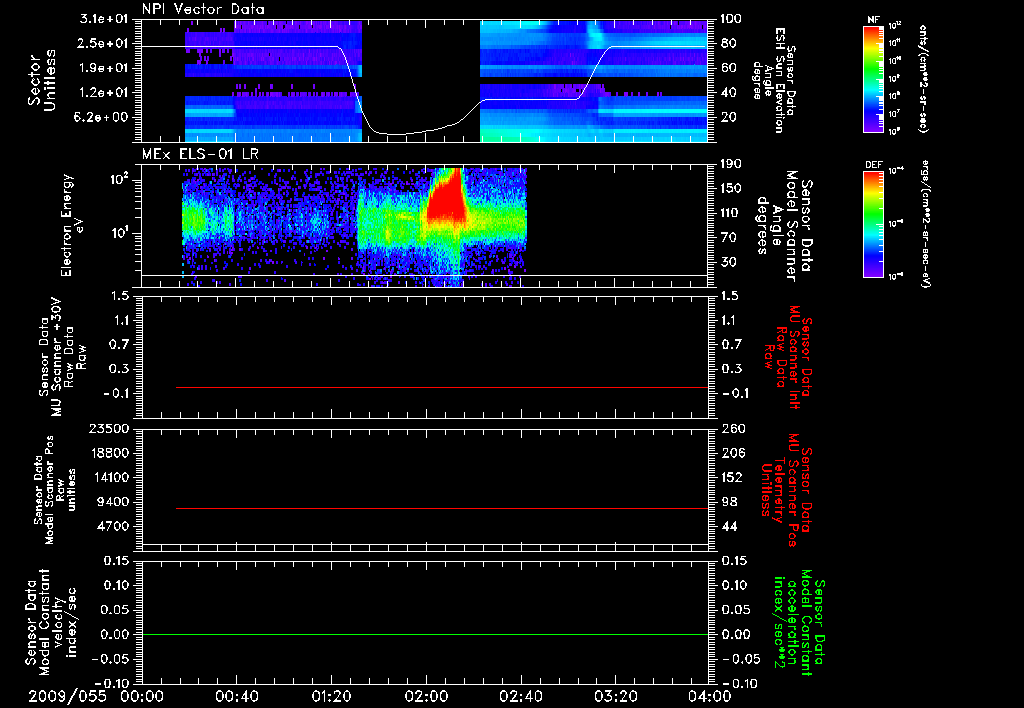Click the "ESH Sun Elevation Angle" axis label
This screenshot has height=708, width=1024.
tap(775, 80)
